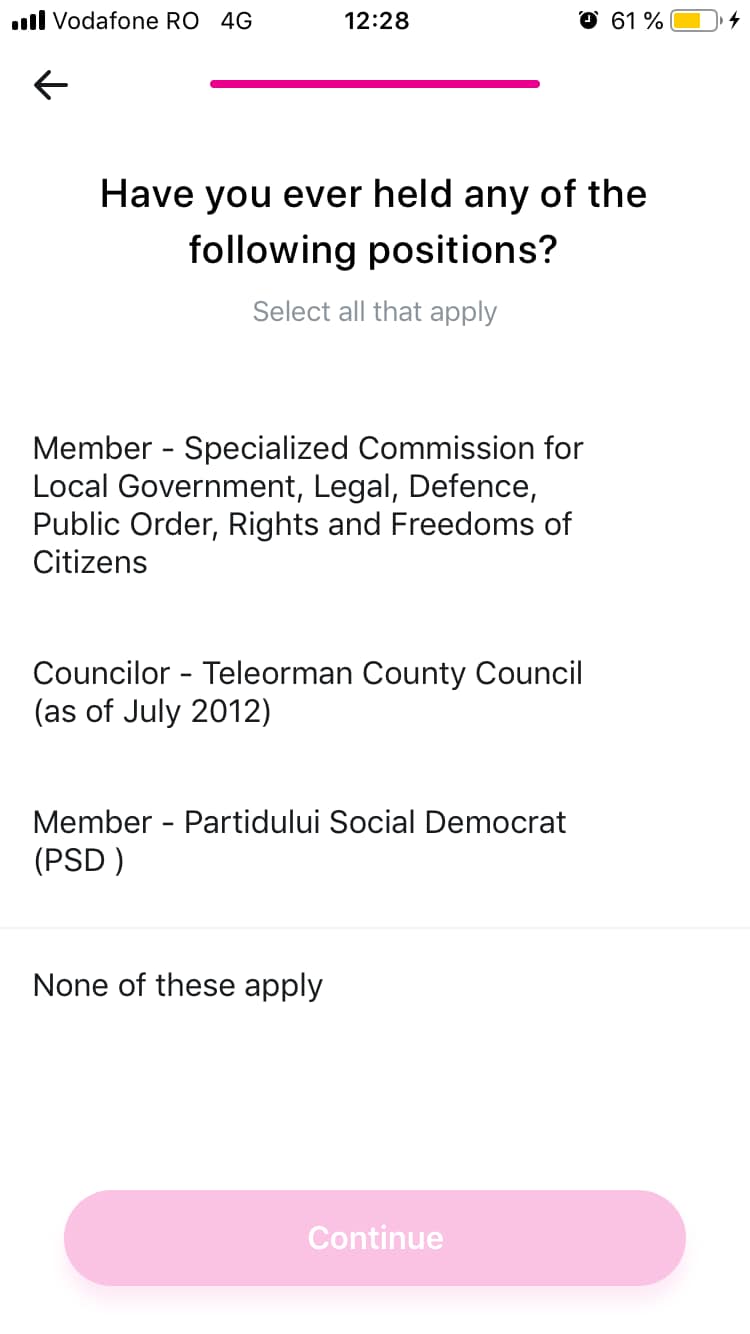The height and width of the screenshot is (1334, 750).
Task: Tap the 4G network indicator
Action: click(x=236, y=20)
